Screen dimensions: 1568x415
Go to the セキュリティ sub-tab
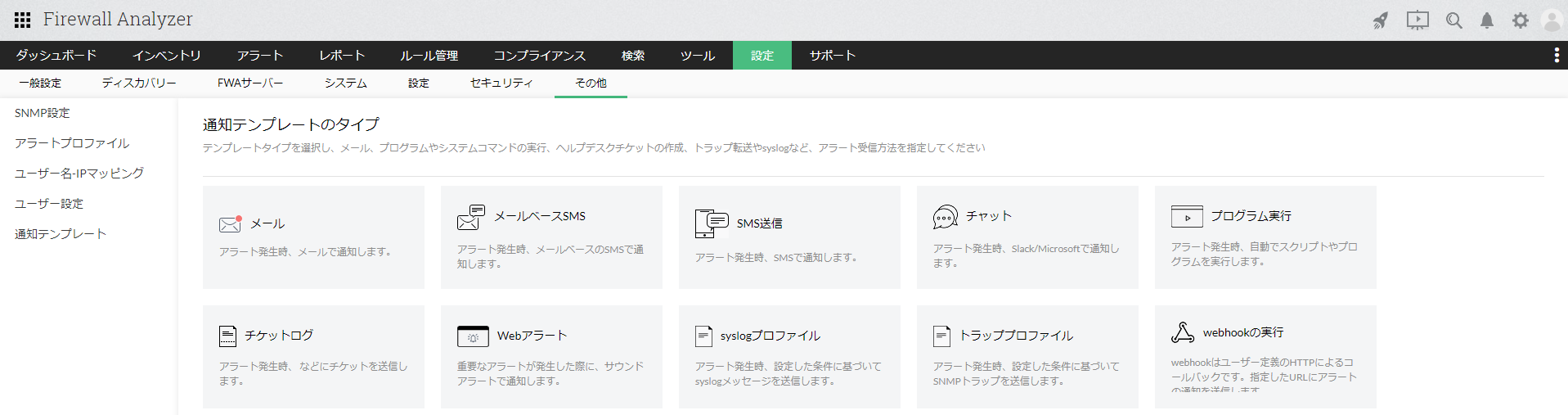[501, 83]
